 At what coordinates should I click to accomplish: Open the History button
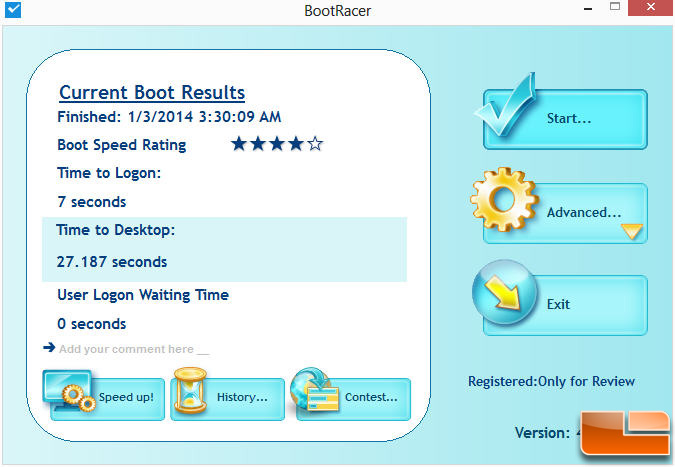[x=227, y=399]
